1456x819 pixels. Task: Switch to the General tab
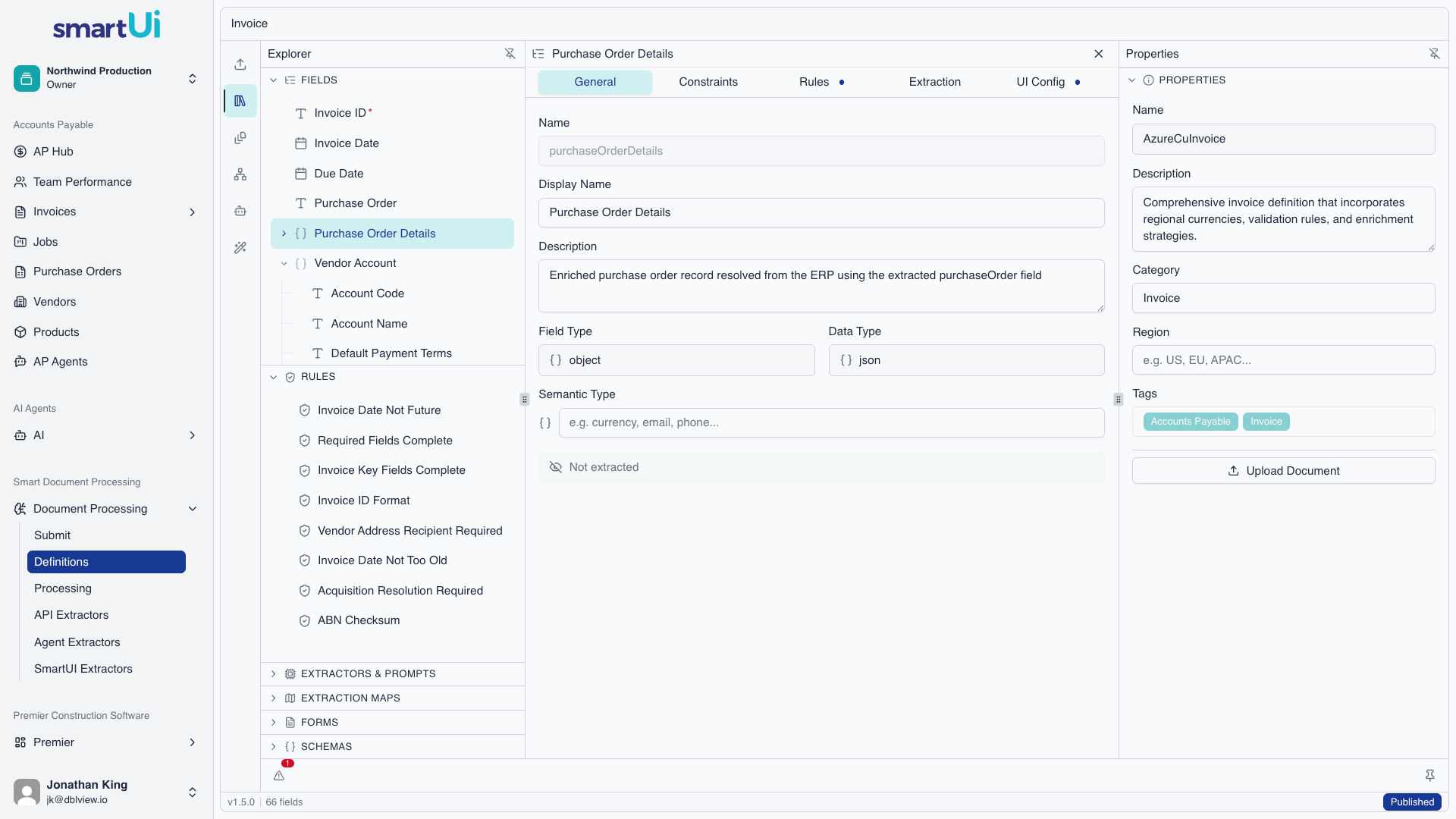pos(595,82)
